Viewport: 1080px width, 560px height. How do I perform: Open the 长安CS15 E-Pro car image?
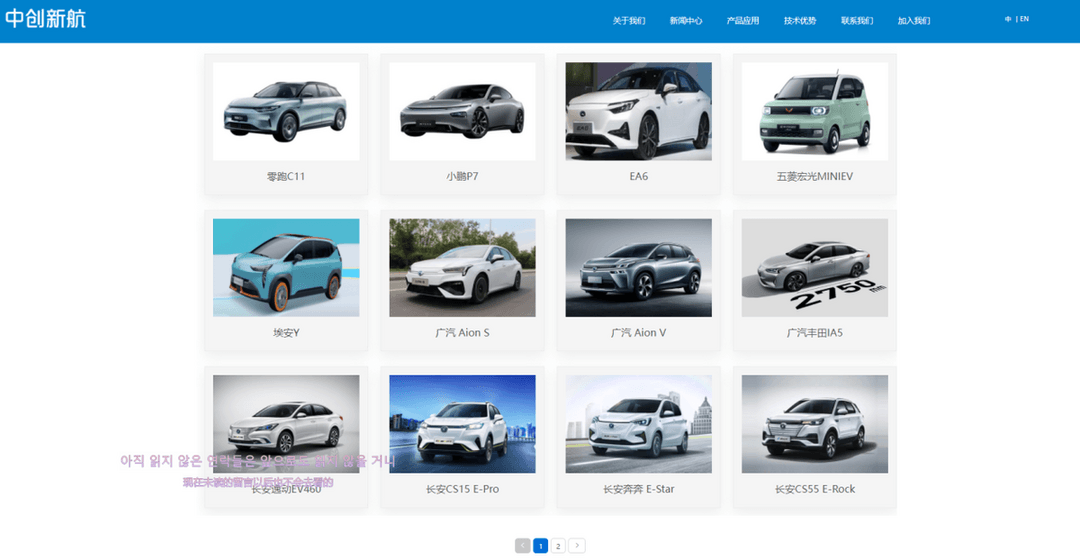point(462,424)
